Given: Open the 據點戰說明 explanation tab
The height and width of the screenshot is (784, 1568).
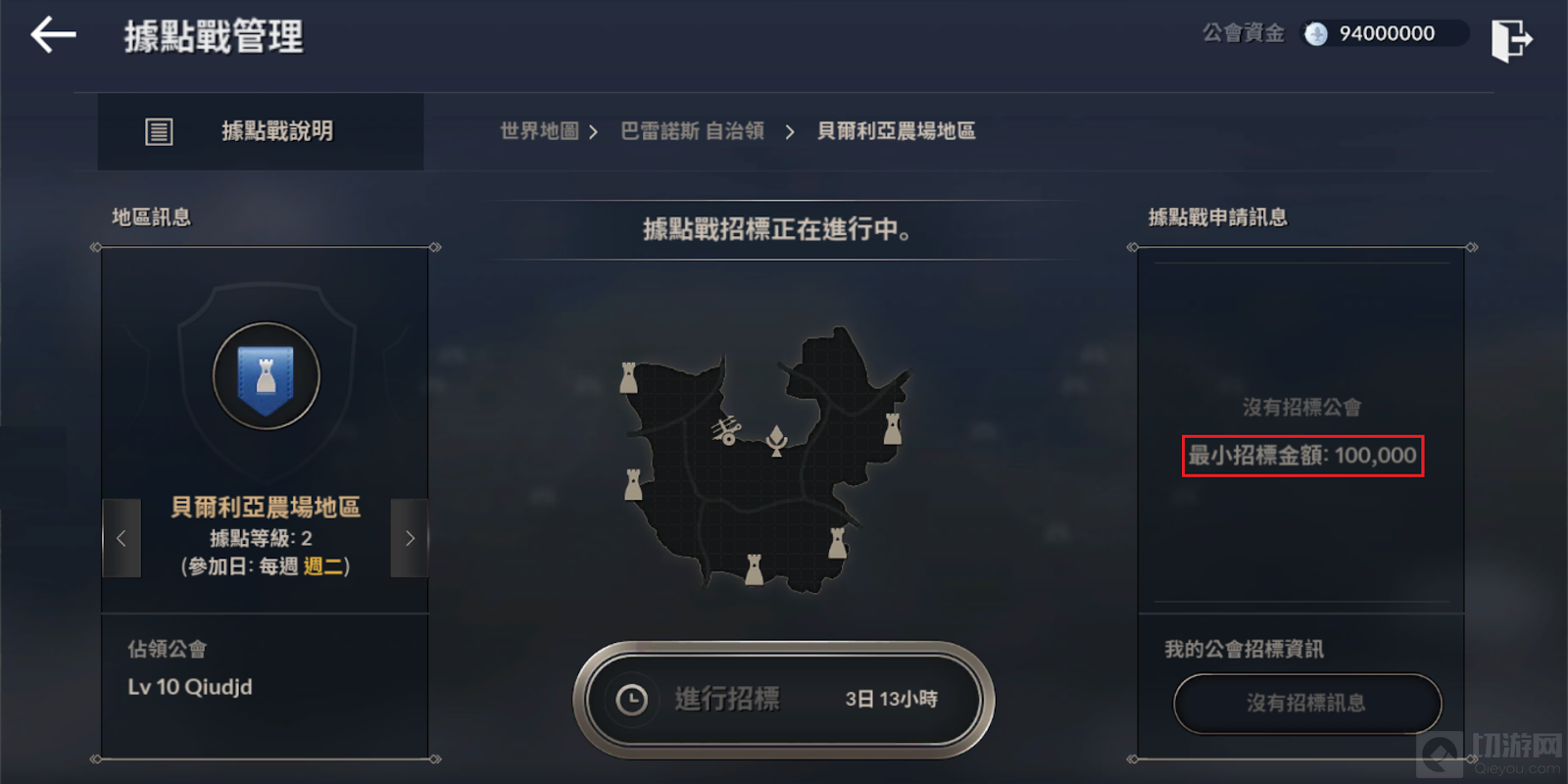Looking at the screenshot, I should [261, 131].
